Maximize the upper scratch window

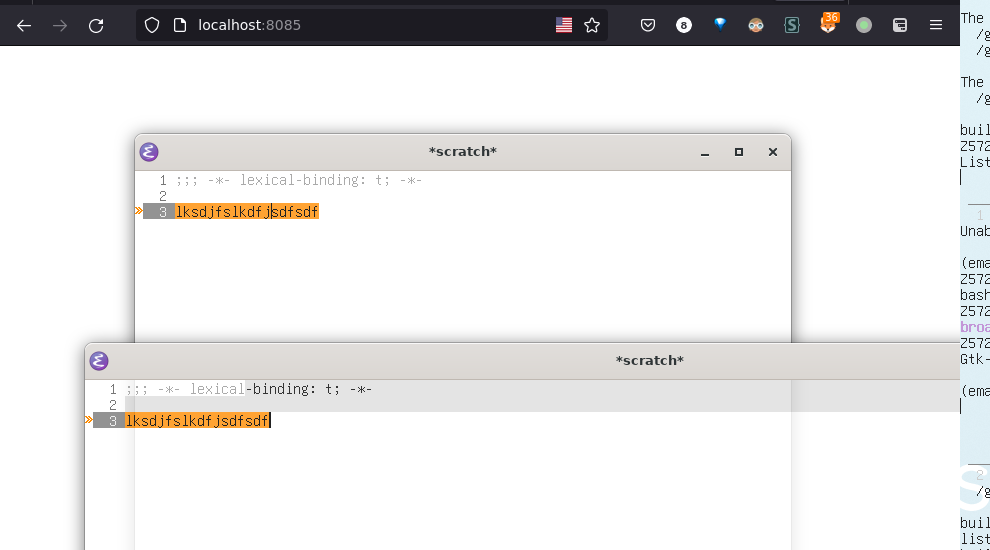point(739,152)
